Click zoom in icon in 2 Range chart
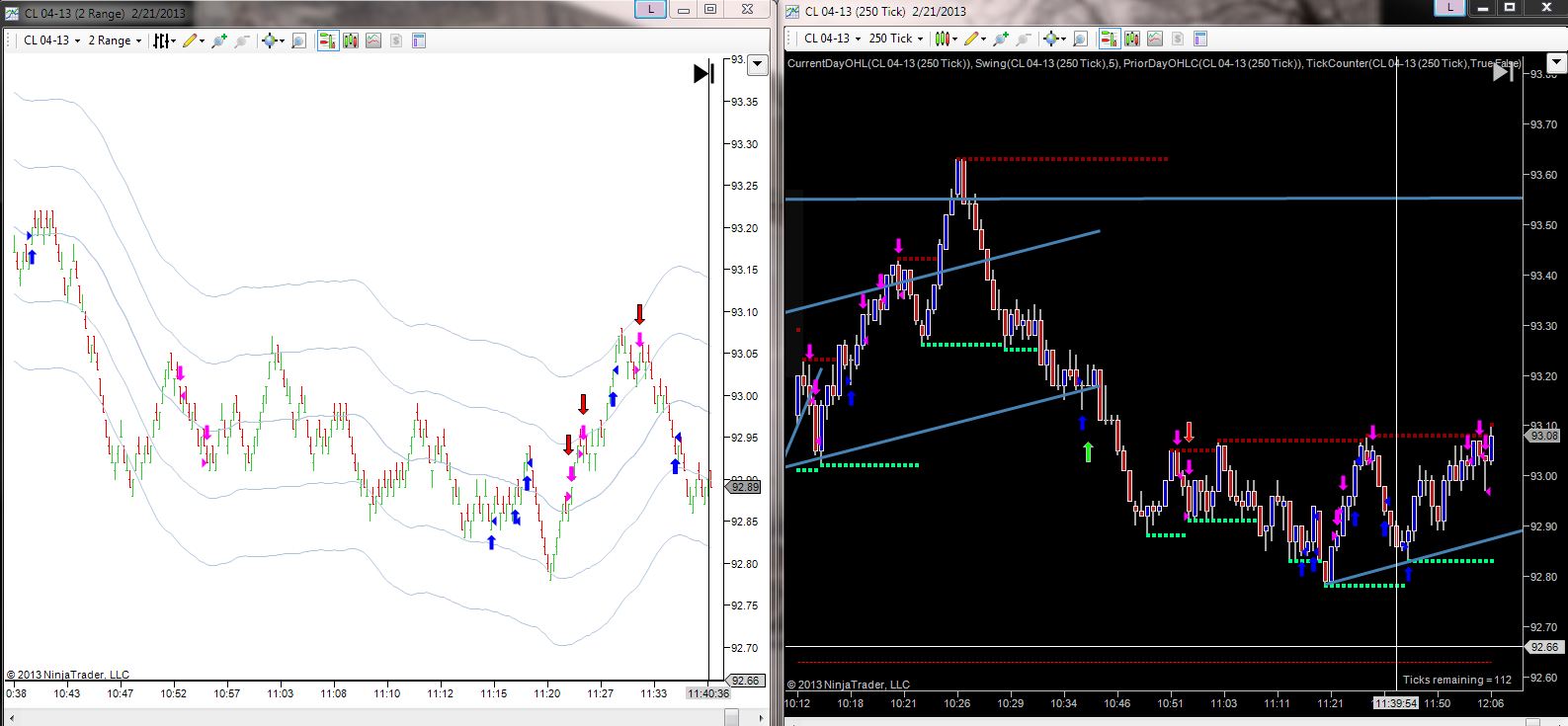The image size is (1568, 726). pyautogui.click(x=218, y=40)
